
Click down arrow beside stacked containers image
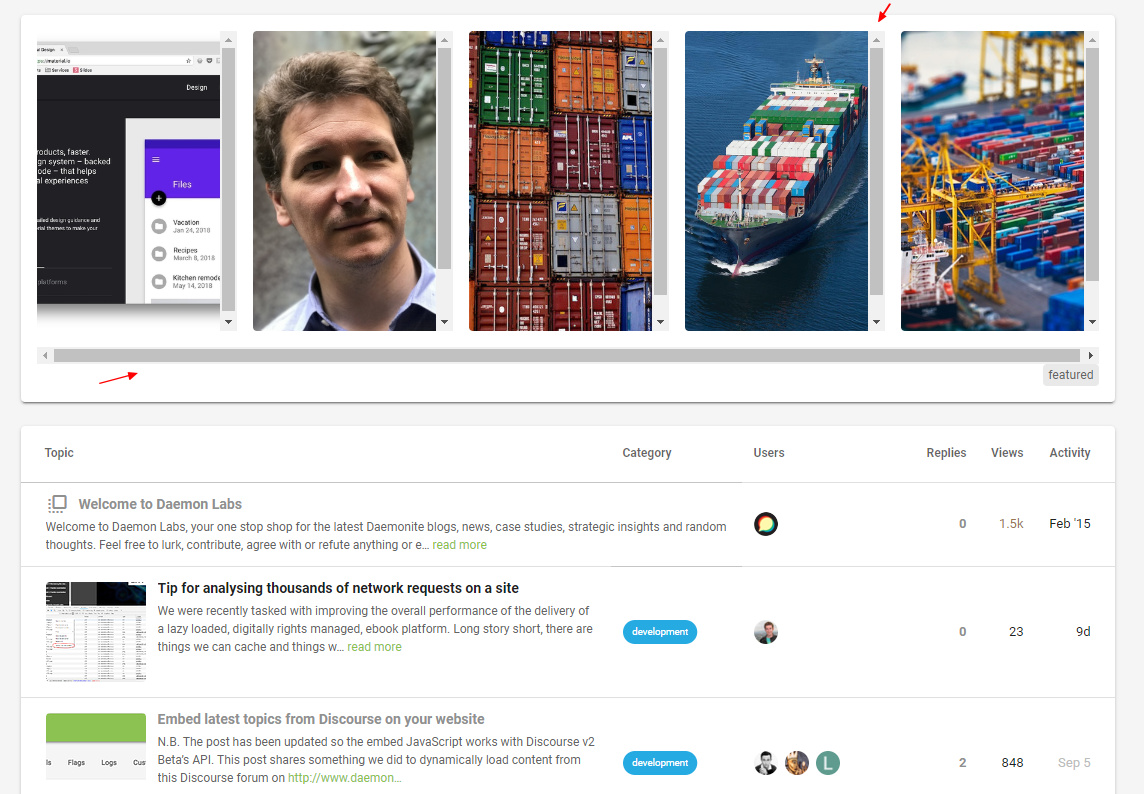coord(660,322)
